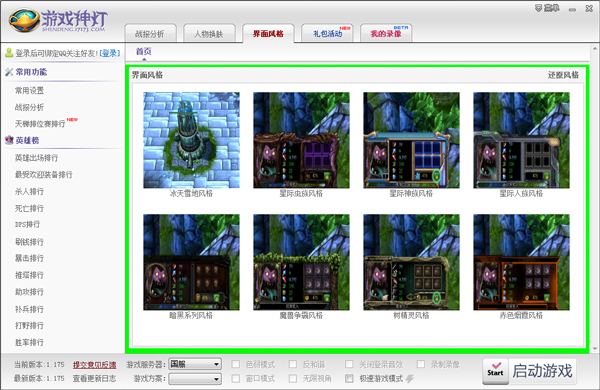Click the 提交意见反馈 link
The image size is (600, 390).
point(95,365)
